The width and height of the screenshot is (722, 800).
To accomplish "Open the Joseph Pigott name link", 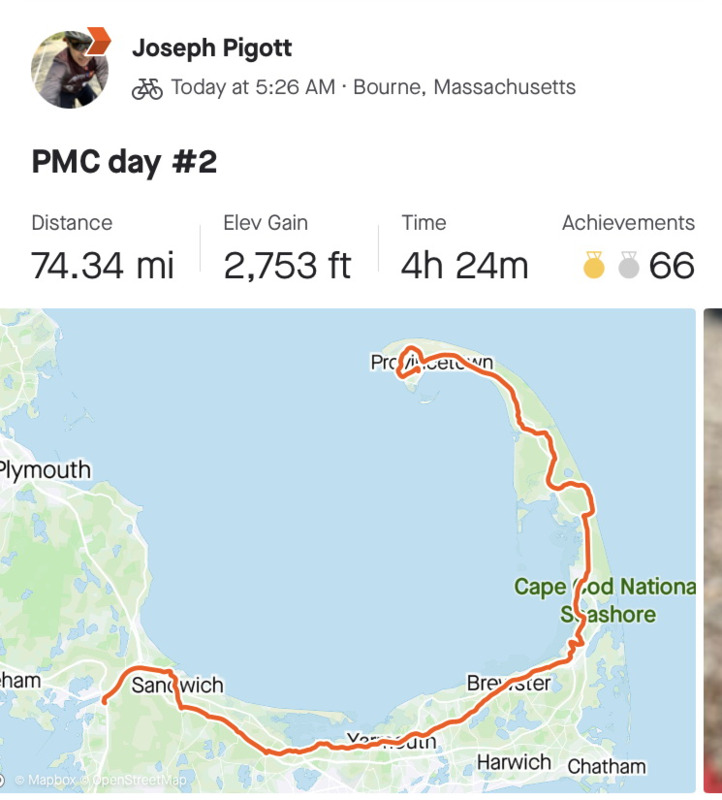I will point(212,48).
